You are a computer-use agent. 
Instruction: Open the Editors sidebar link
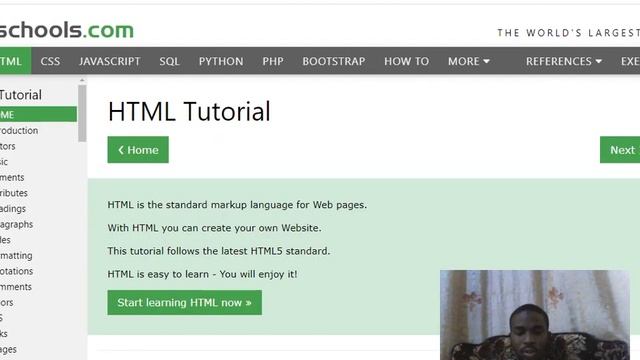tap(8, 146)
